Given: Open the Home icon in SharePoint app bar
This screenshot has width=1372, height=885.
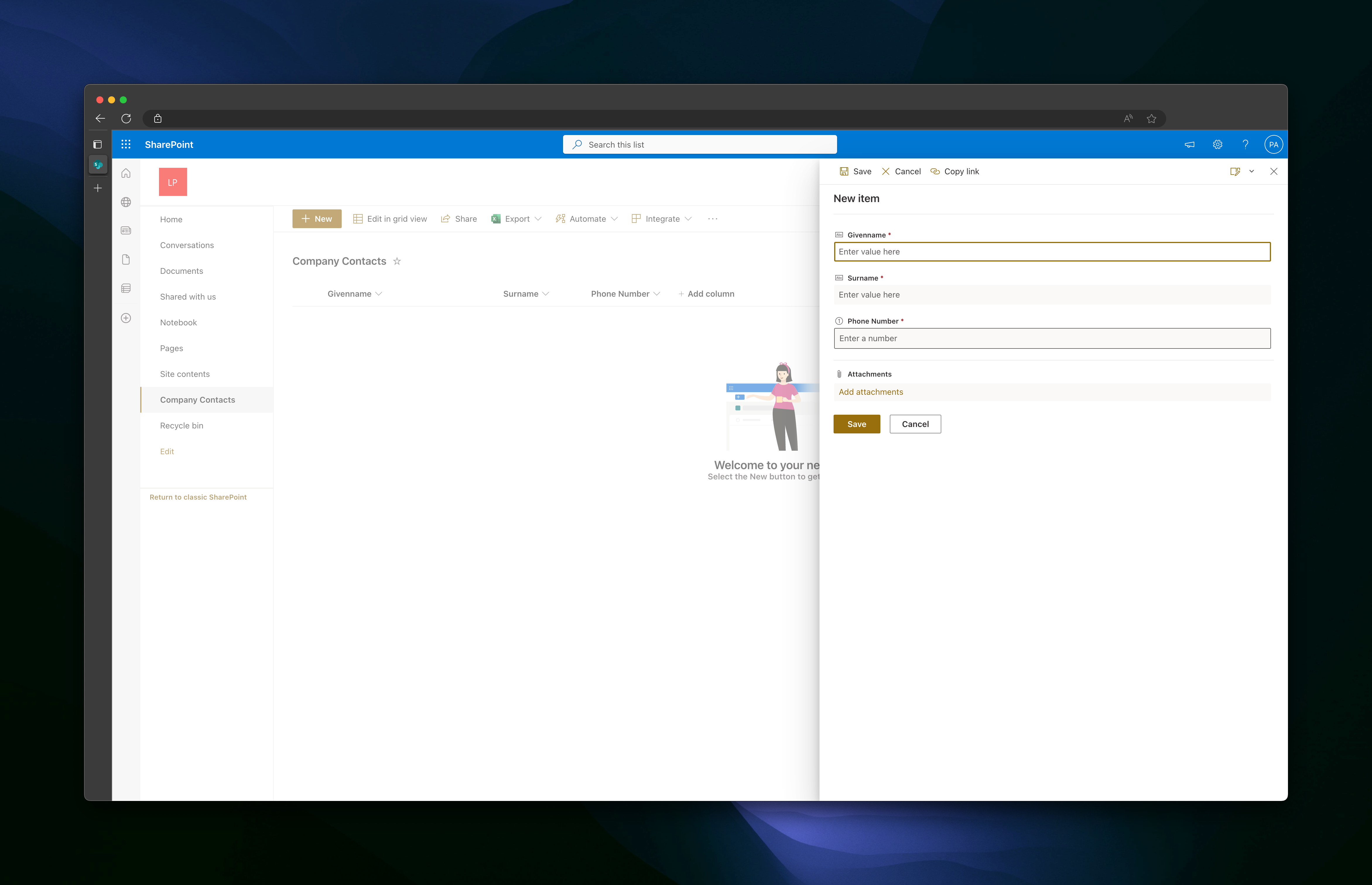Looking at the screenshot, I should click(126, 173).
